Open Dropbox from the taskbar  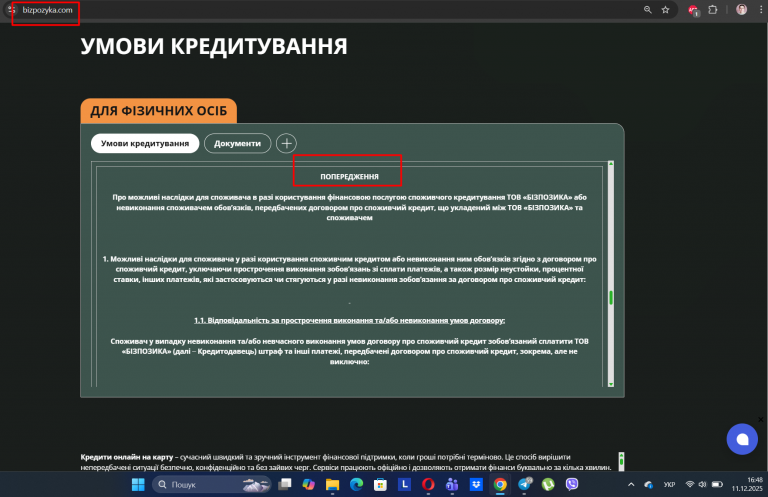pos(476,485)
